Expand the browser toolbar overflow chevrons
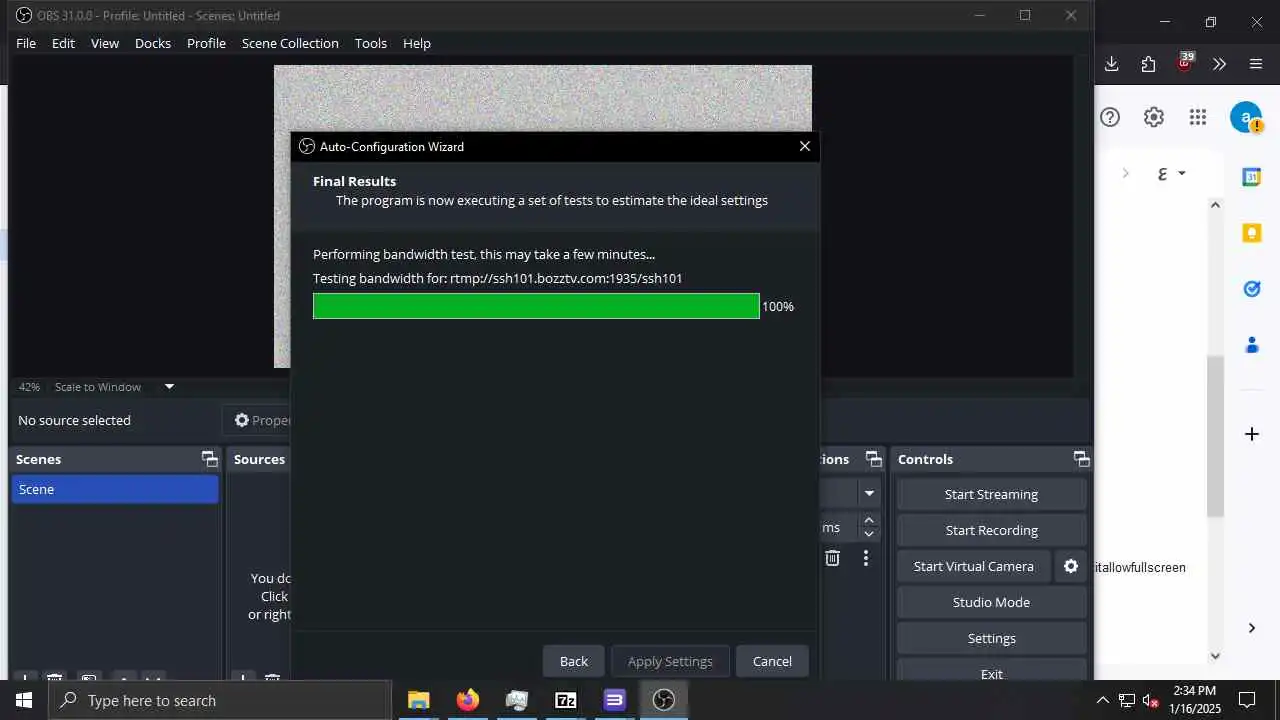1280x720 pixels. point(1219,64)
